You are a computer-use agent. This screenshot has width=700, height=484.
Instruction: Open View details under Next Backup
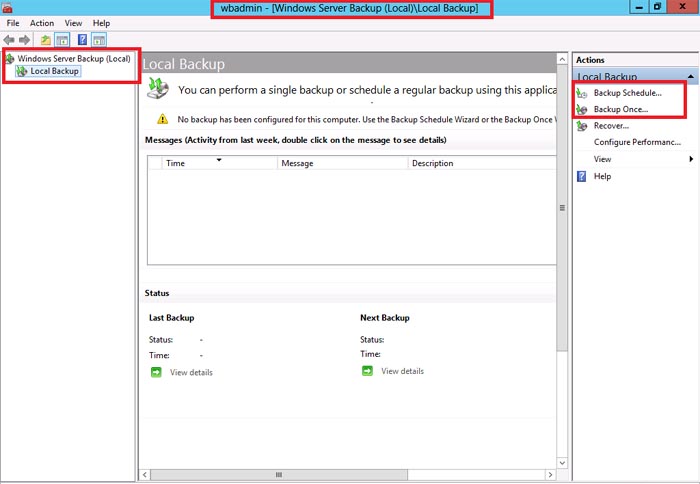point(402,371)
